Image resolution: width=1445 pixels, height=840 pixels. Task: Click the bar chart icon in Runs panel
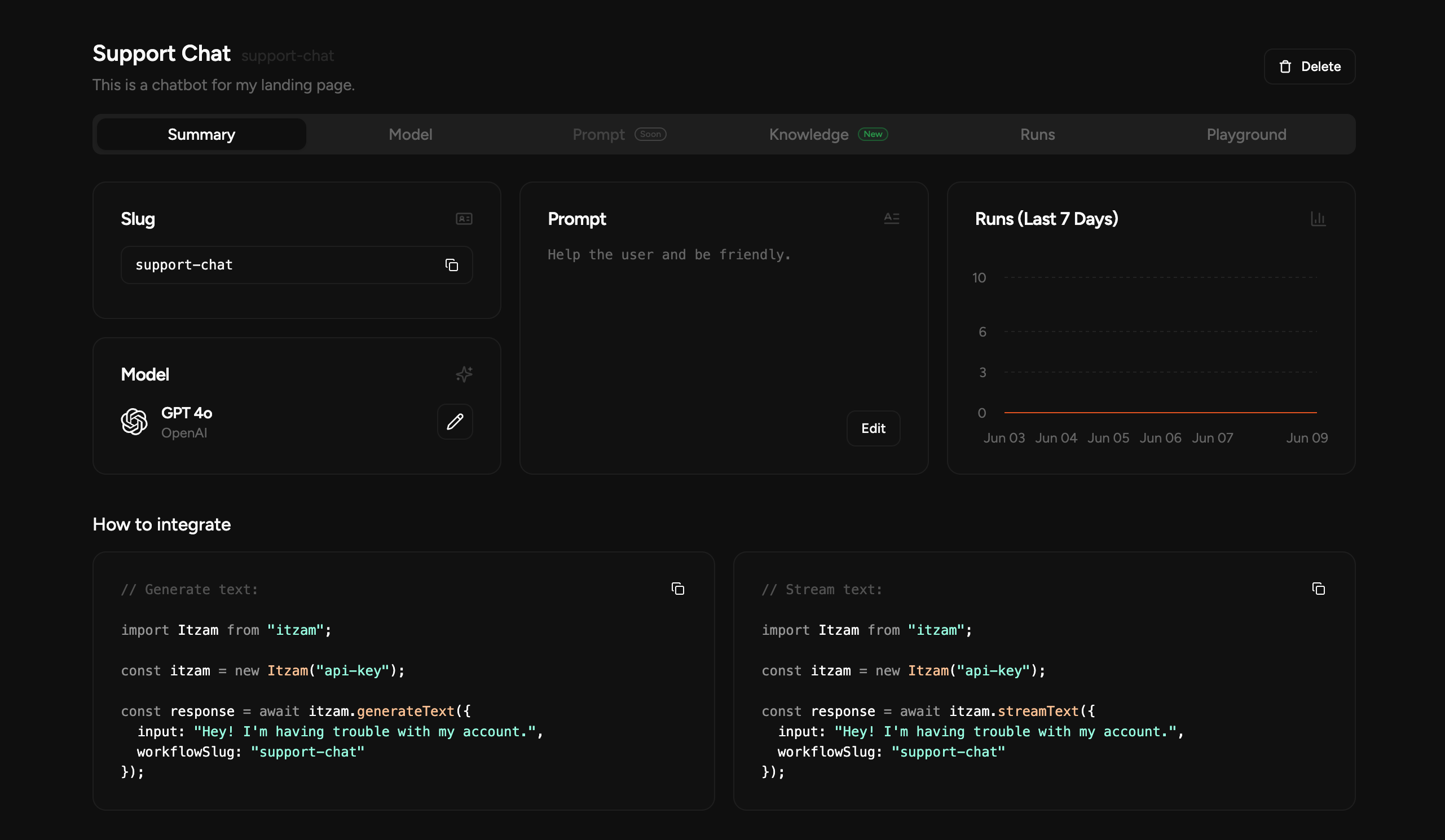1319,219
